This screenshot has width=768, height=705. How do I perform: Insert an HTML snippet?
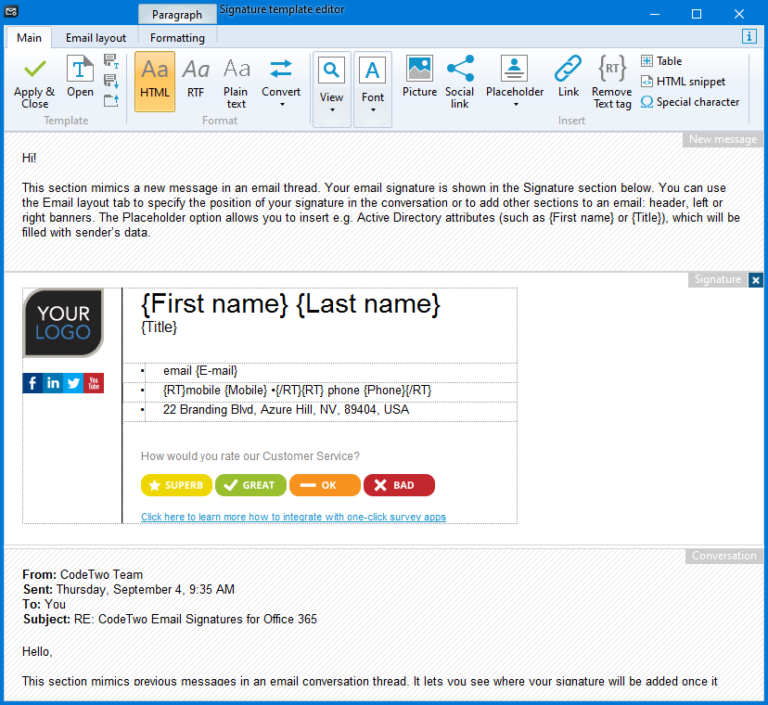pyautogui.click(x=683, y=82)
